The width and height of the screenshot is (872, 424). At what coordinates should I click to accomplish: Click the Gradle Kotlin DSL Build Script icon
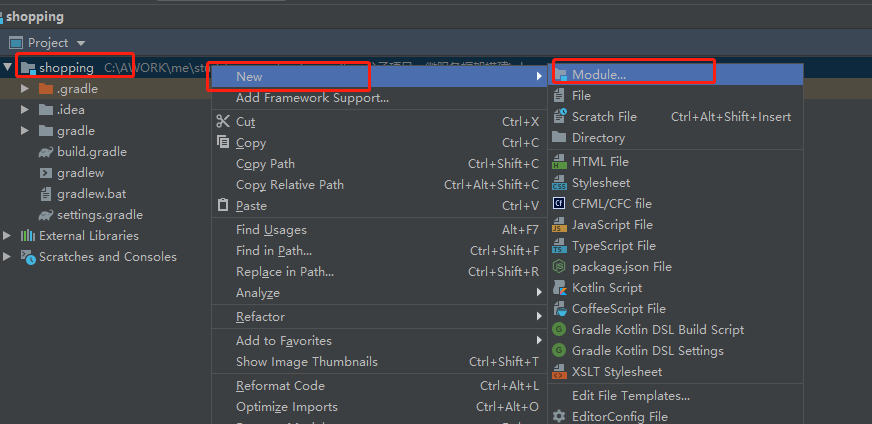(559, 329)
